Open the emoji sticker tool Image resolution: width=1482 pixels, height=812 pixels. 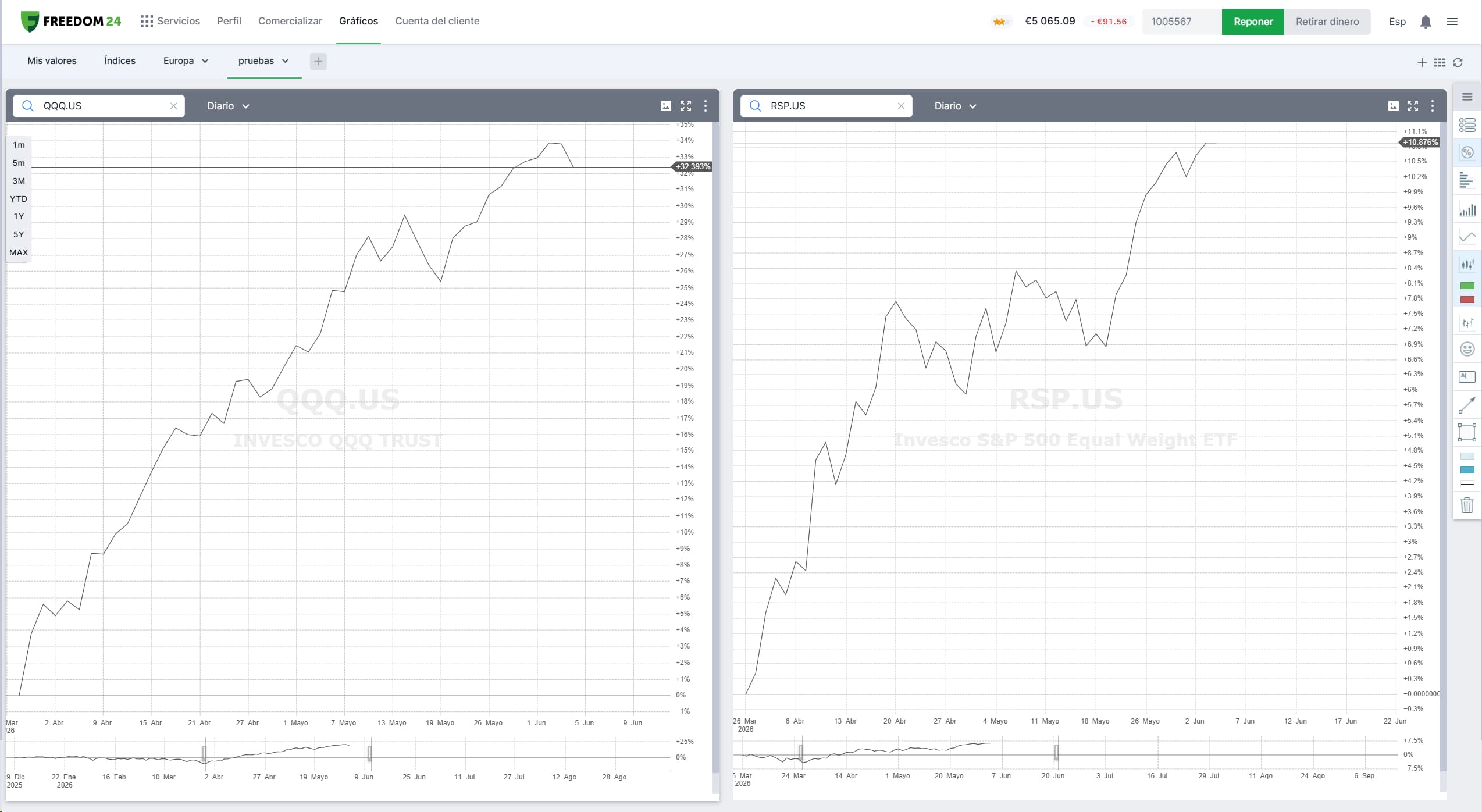point(1467,349)
